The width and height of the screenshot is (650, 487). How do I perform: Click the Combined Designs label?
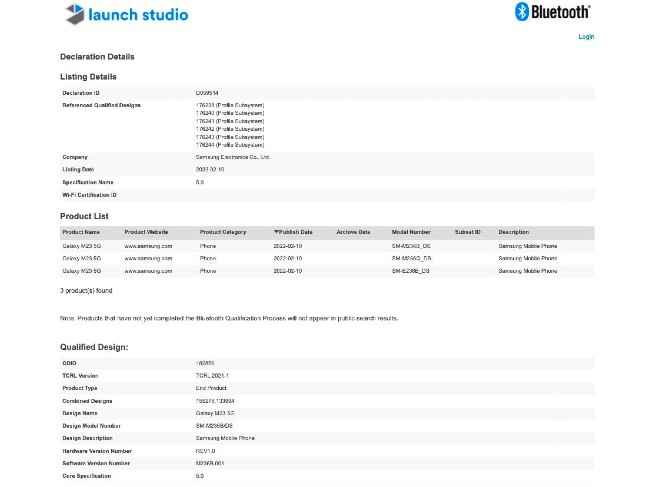tap(87, 401)
